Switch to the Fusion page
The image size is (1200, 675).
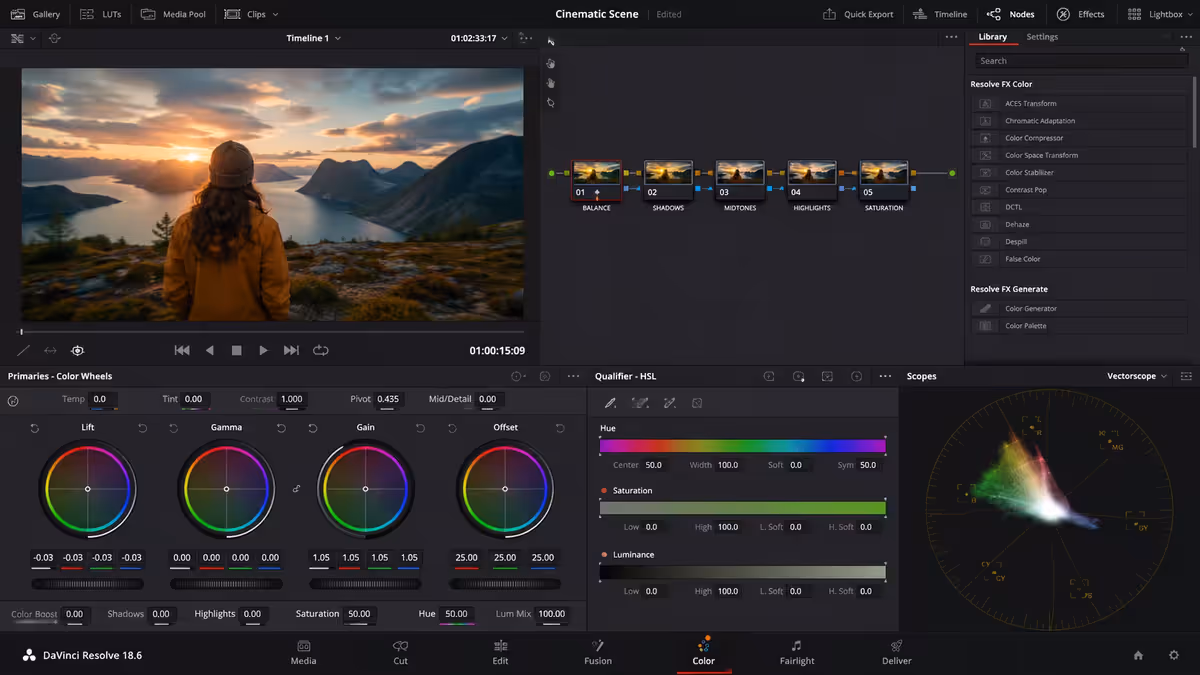[x=598, y=653]
